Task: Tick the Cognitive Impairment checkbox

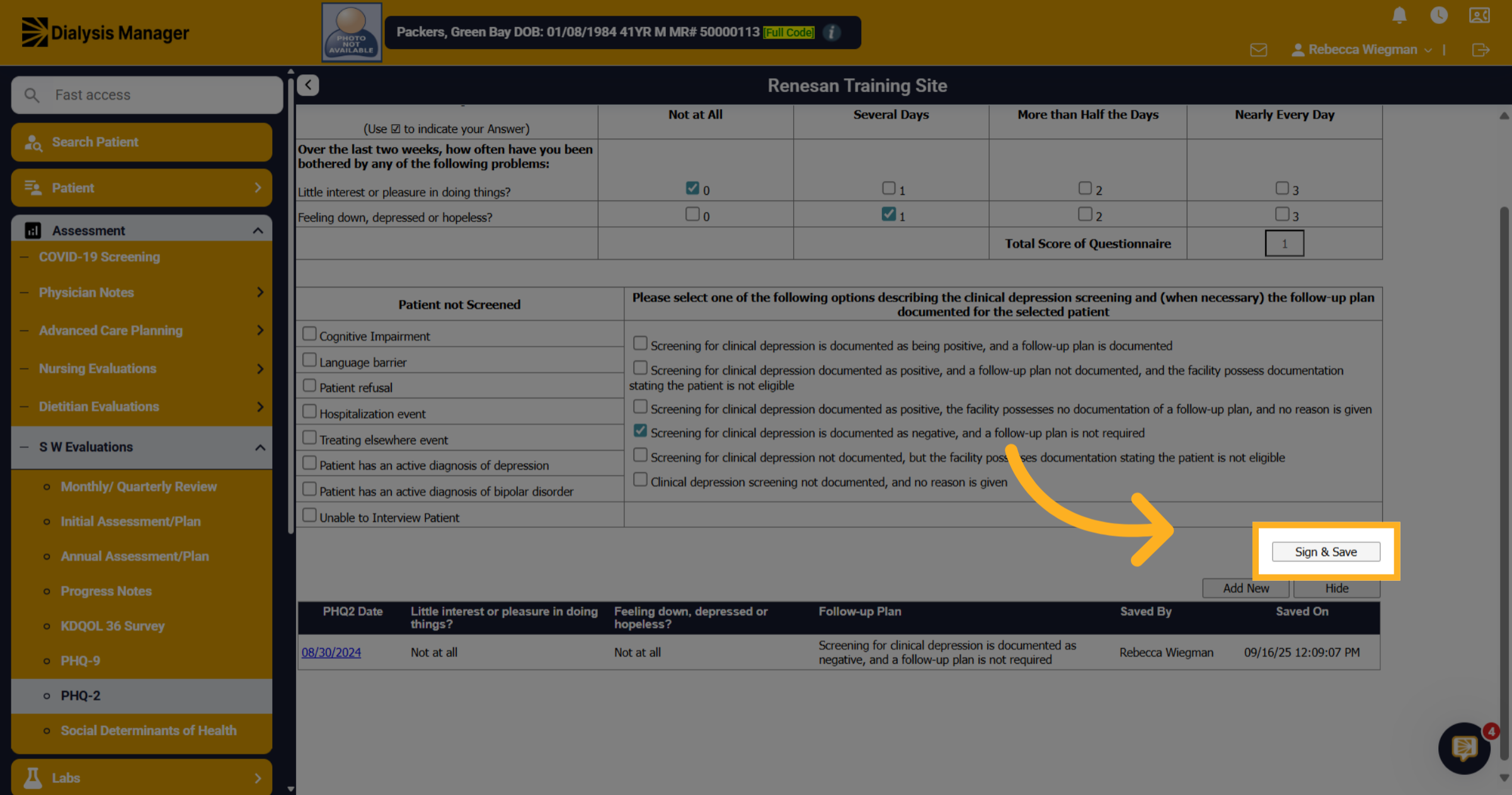Action: pos(309,334)
